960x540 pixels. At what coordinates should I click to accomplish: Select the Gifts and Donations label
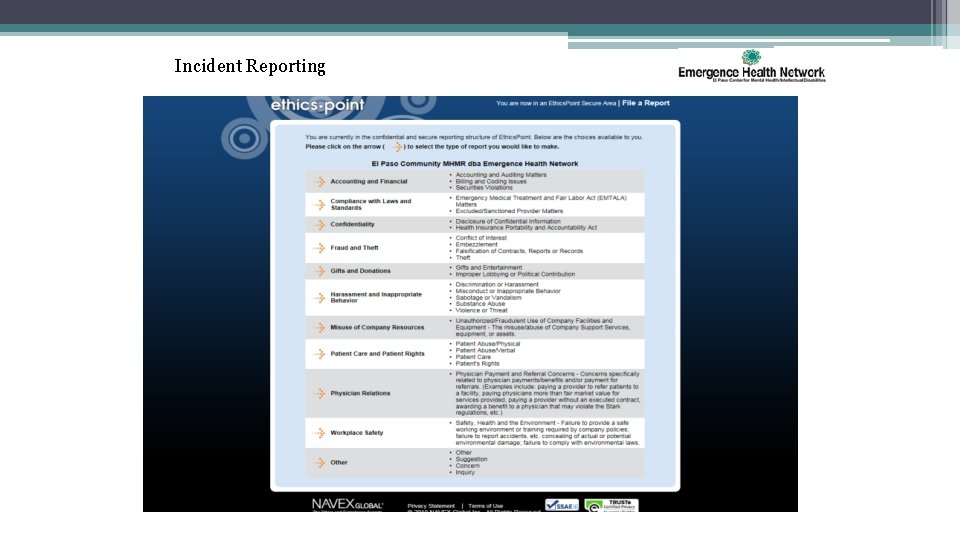pos(360,271)
